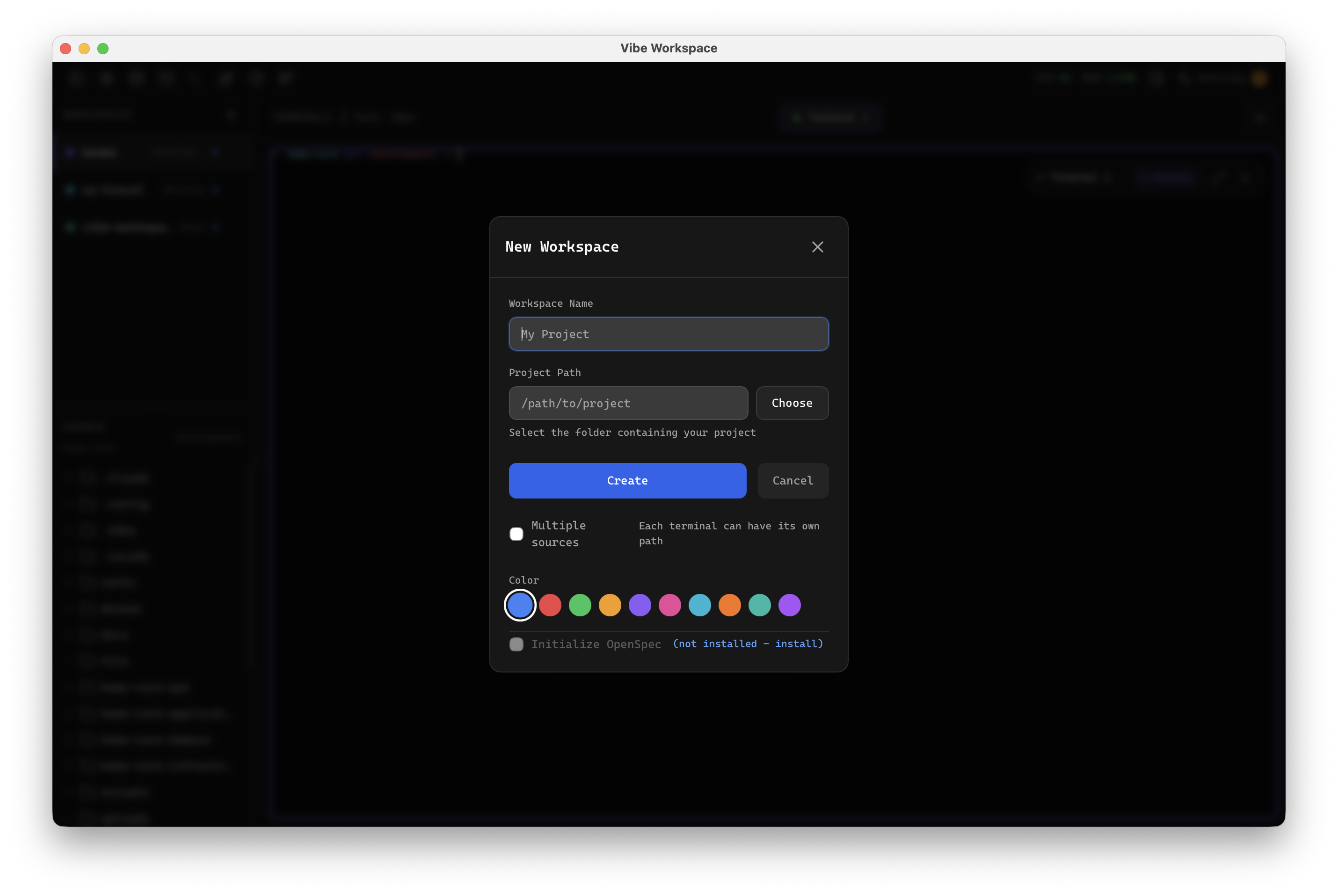Click the Choose folder button
Image resolution: width=1338 pixels, height=896 pixels.
click(792, 403)
